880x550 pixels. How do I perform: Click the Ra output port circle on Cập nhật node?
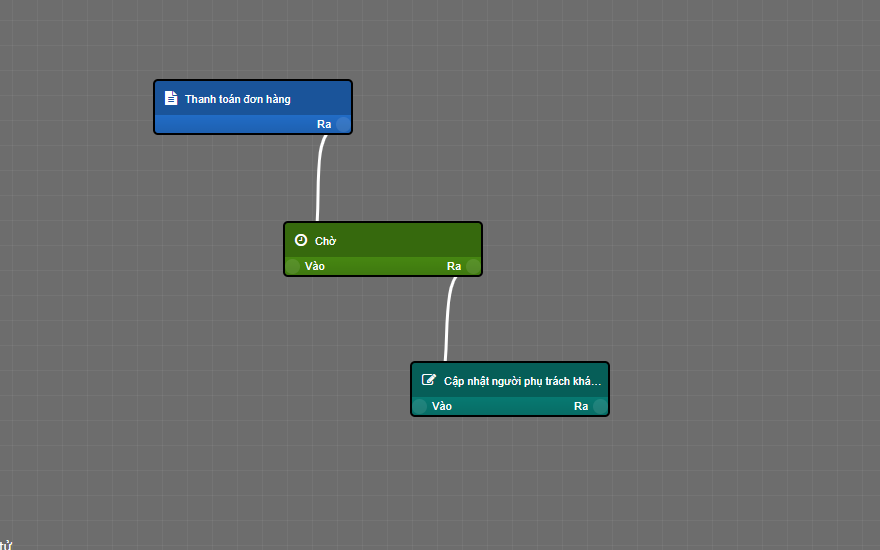pos(600,406)
